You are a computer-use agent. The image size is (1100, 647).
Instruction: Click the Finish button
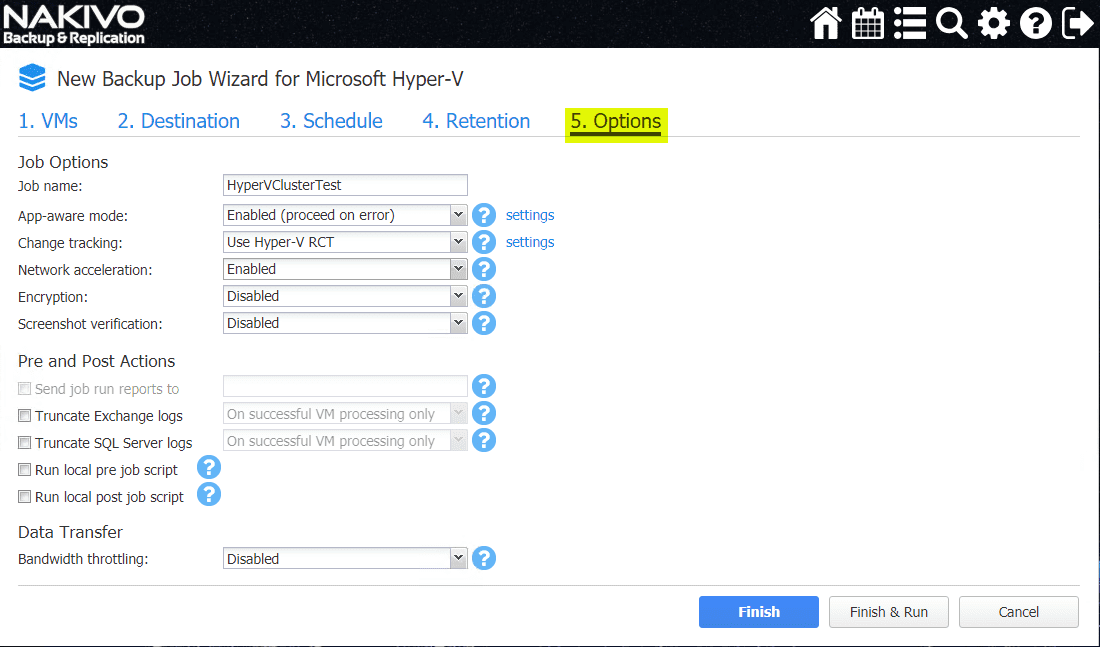tap(758, 612)
